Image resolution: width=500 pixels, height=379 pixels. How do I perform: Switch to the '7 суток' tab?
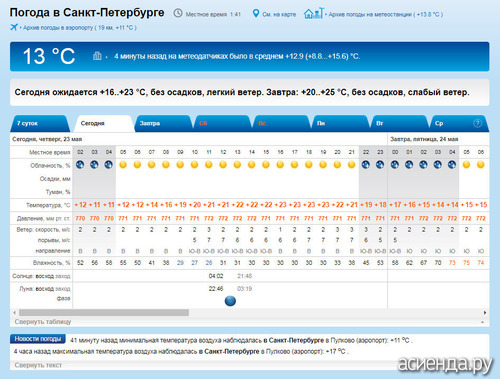pyautogui.click(x=39, y=124)
